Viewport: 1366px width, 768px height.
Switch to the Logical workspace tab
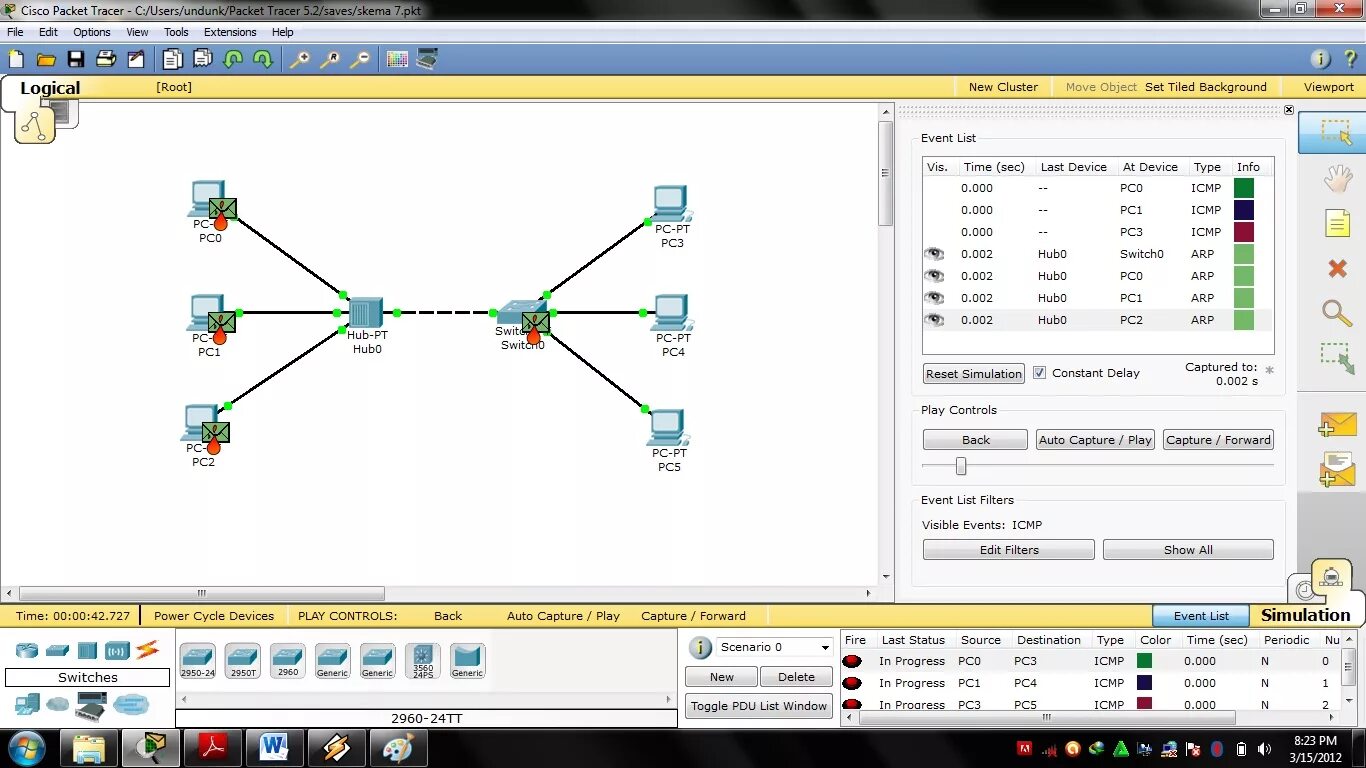pos(50,88)
